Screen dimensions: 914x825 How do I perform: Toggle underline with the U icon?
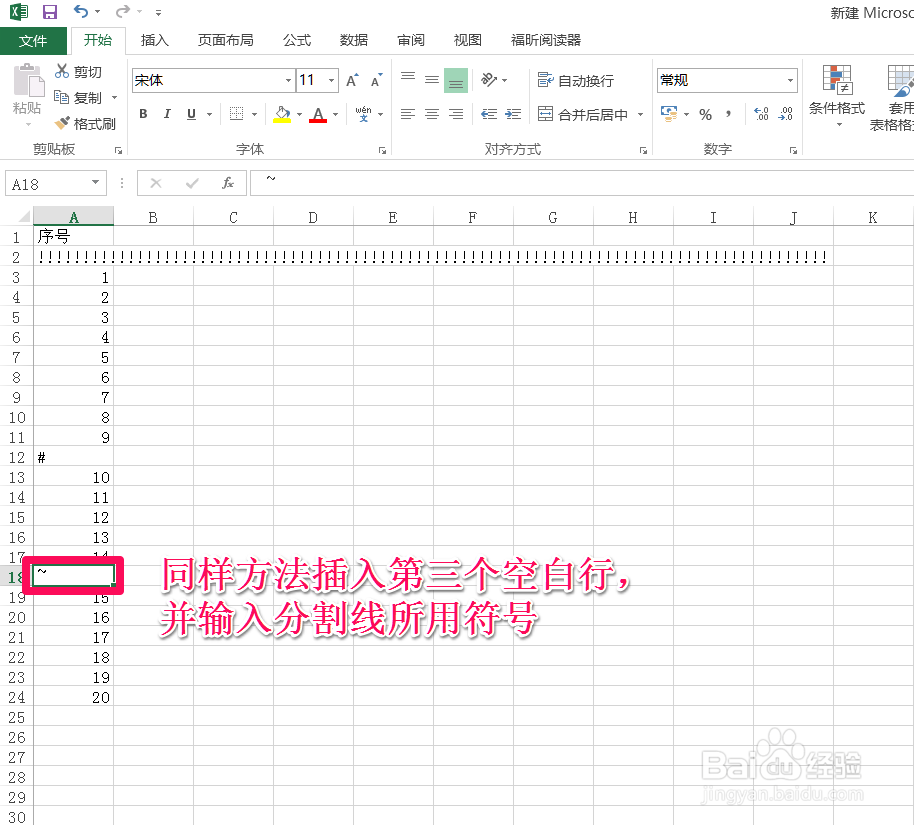pyautogui.click(x=190, y=113)
